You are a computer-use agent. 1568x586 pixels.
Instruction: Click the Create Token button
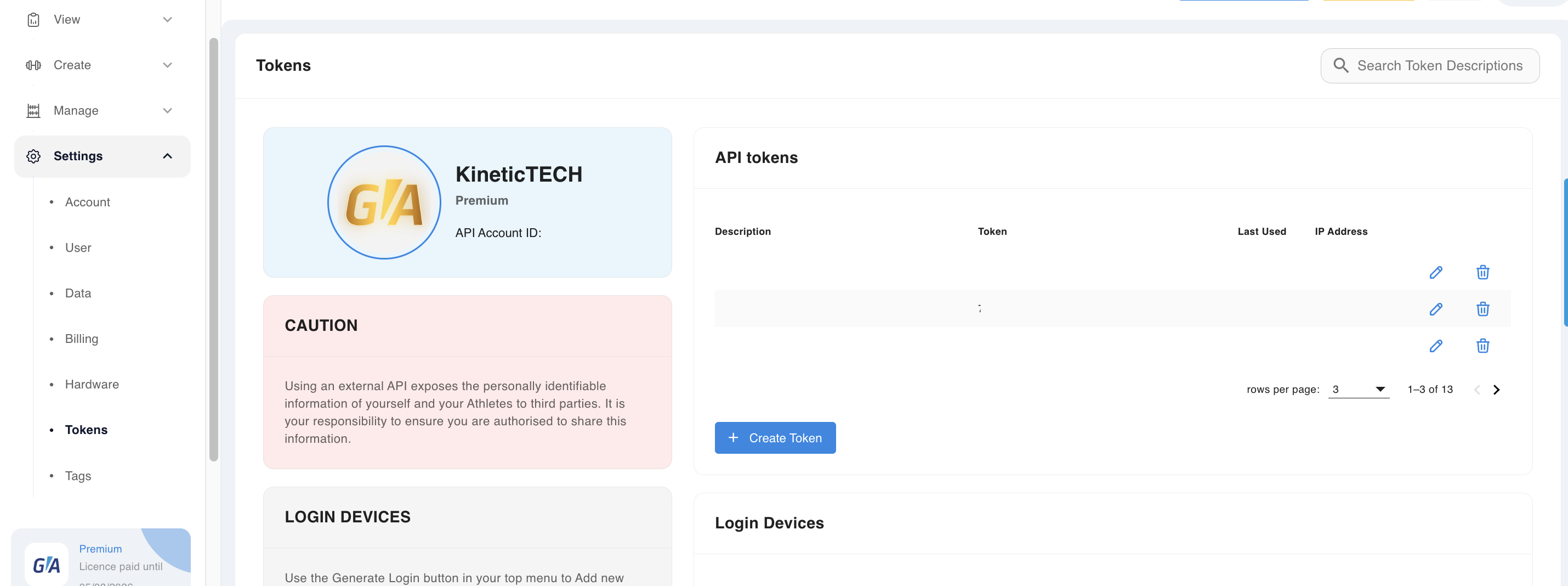[x=775, y=438]
